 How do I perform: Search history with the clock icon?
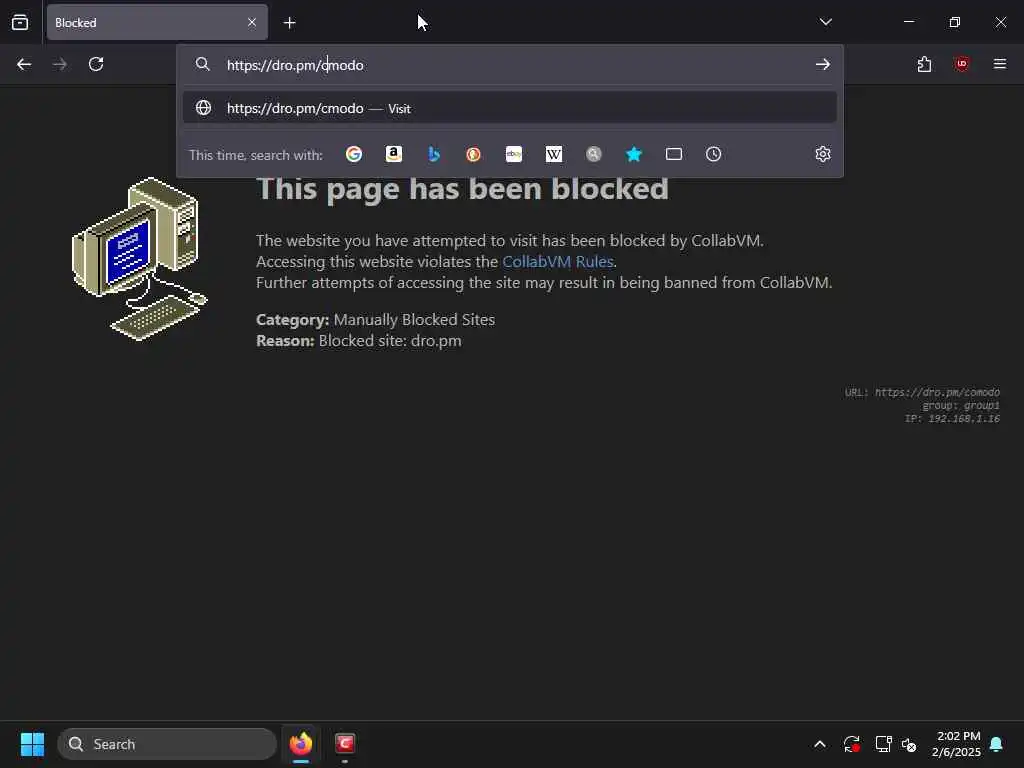(x=714, y=154)
